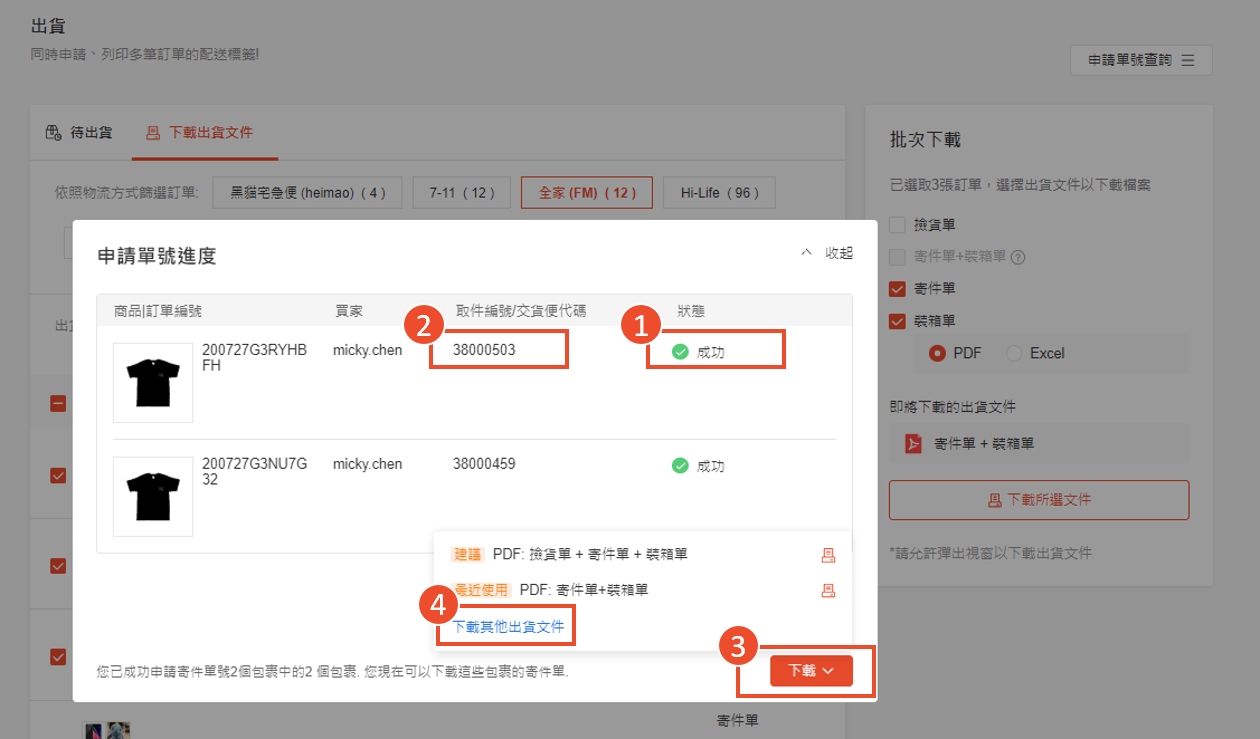Click help question mark next to 寄件單+裝箱單
This screenshot has height=739, width=1260.
click(x=1018, y=257)
